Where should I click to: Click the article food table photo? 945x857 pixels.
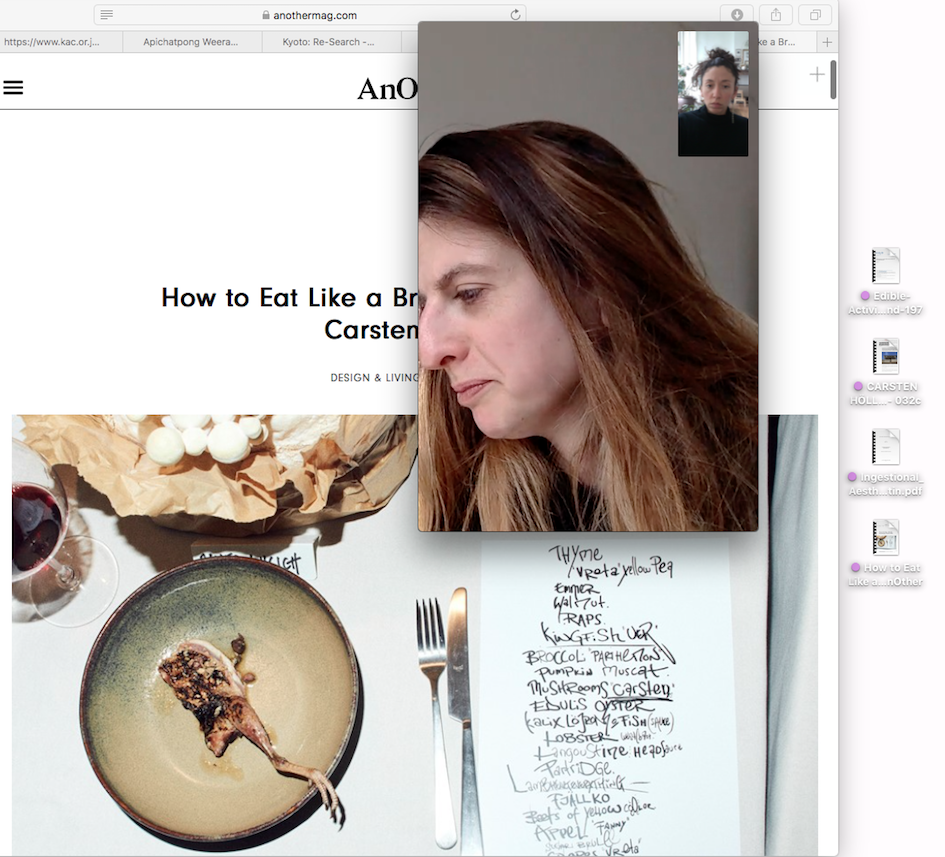click(415, 635)
